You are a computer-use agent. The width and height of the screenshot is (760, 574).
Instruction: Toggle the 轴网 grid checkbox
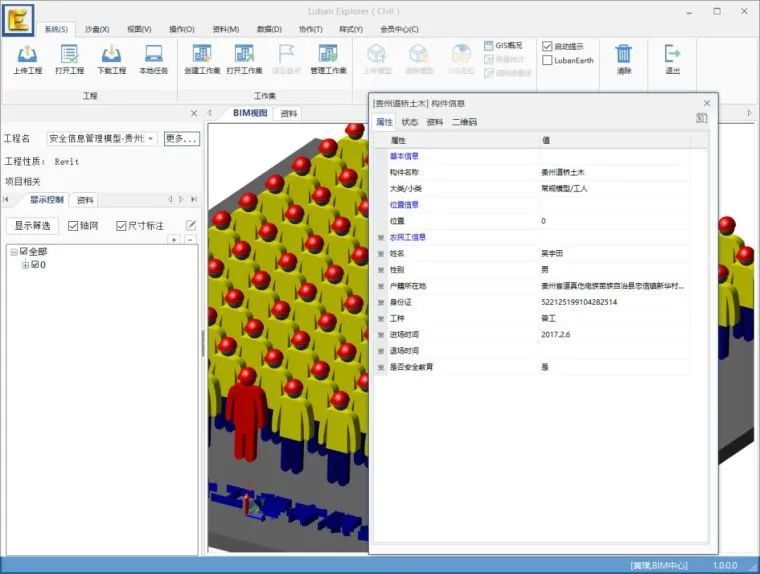(x=73, y=226)
